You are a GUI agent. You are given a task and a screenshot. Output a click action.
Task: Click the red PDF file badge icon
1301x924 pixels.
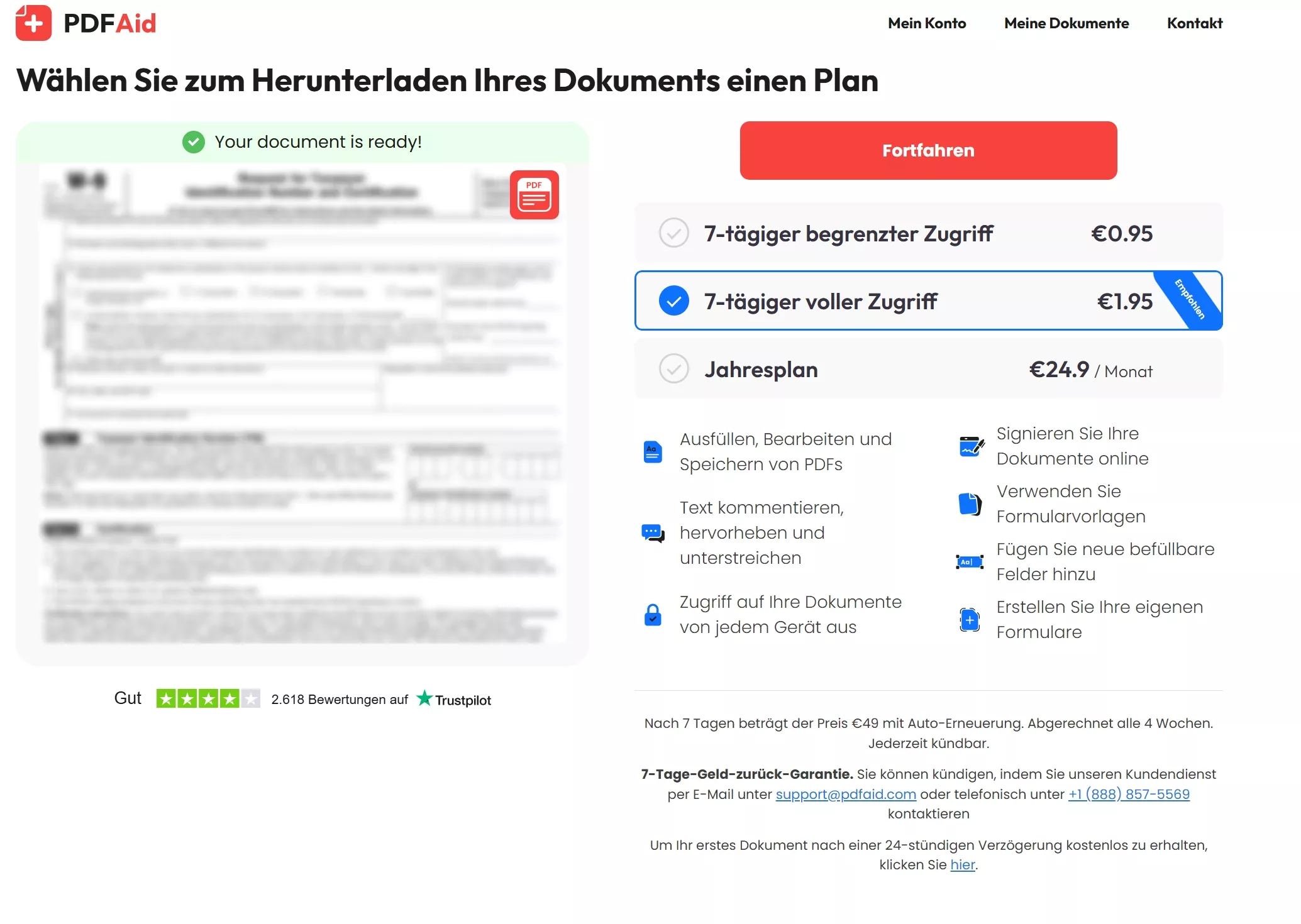click(x=534, y=195)
